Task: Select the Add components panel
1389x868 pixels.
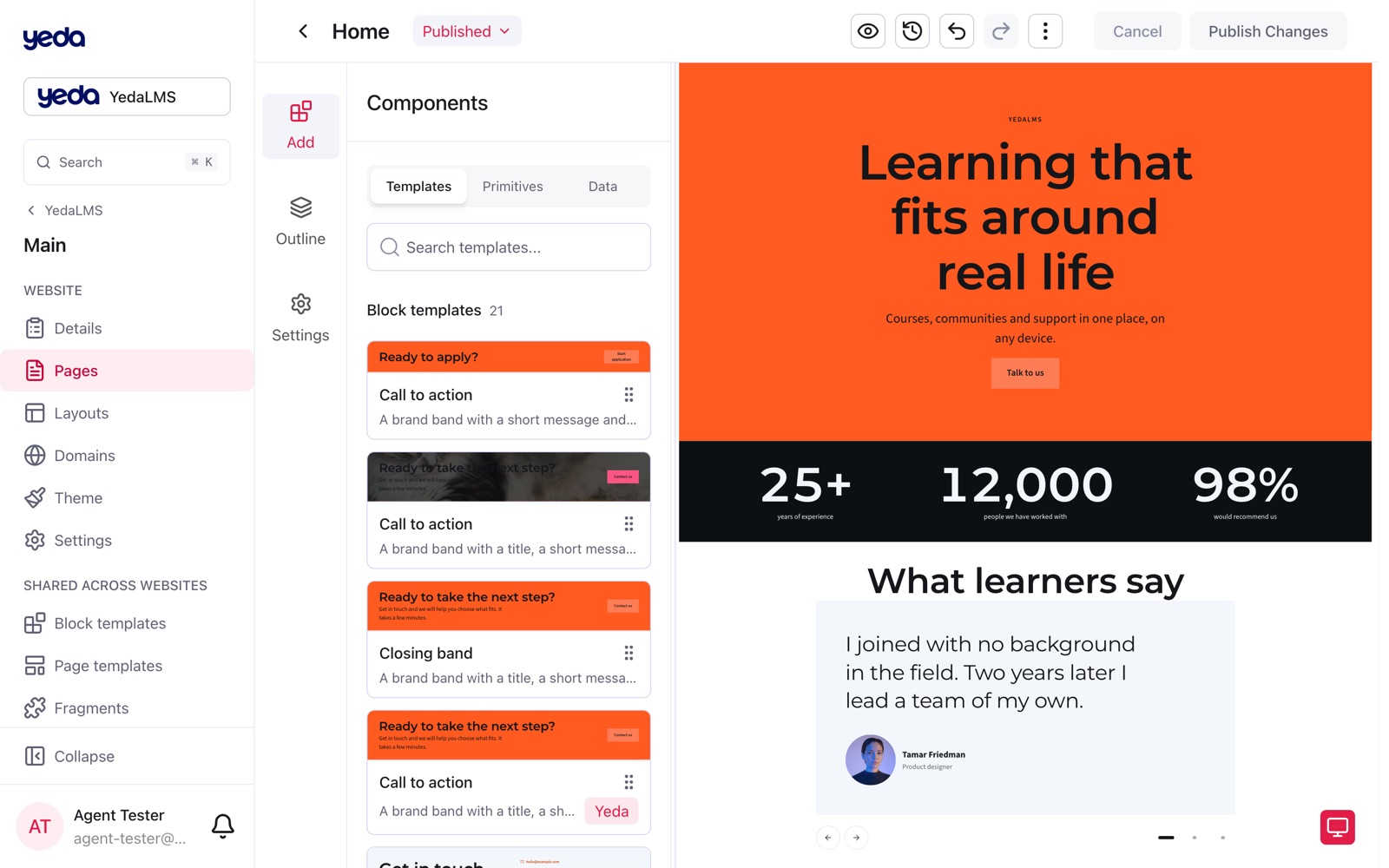Action: click(300, 126)
